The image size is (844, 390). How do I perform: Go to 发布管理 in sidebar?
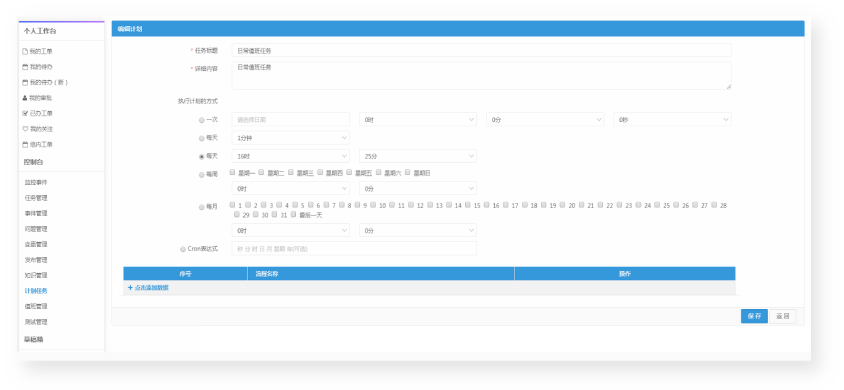click(x=36, y=260)
